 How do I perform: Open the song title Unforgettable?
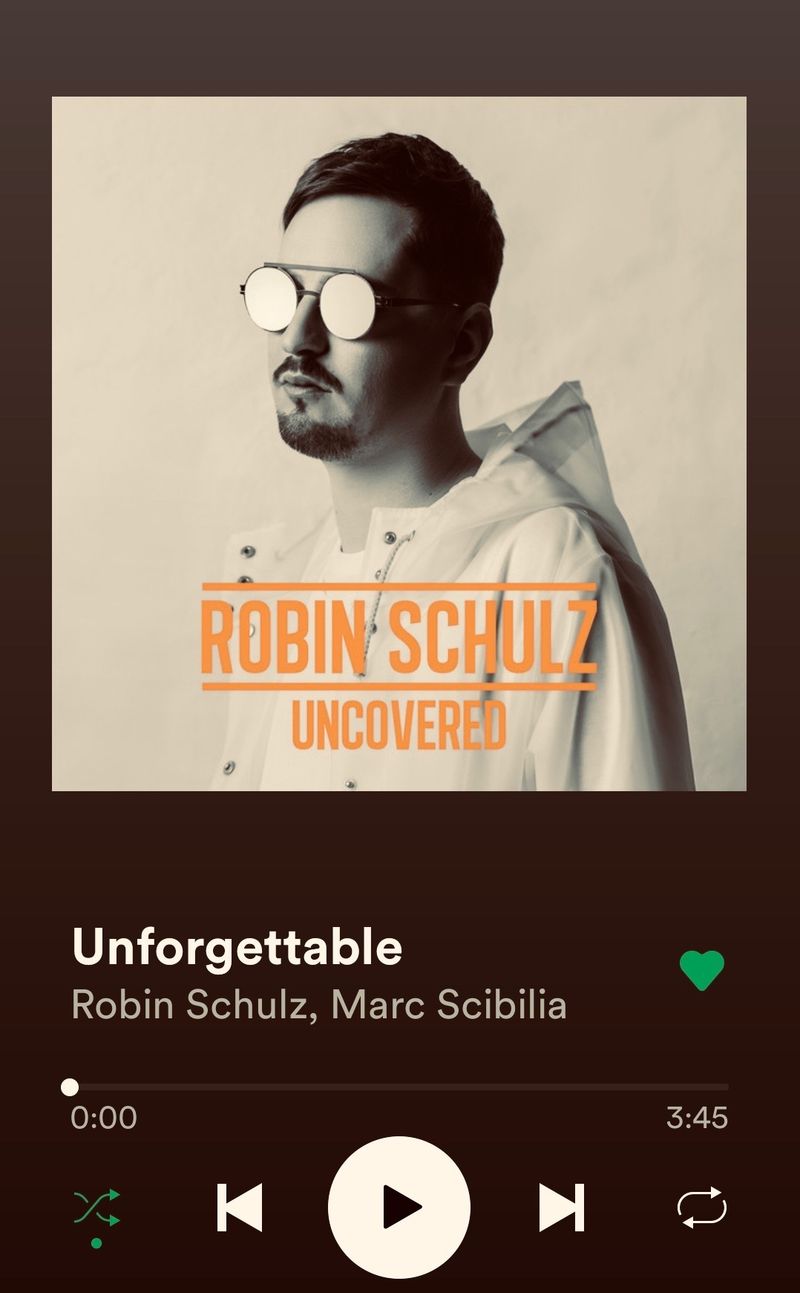click(x=237, y=947)
